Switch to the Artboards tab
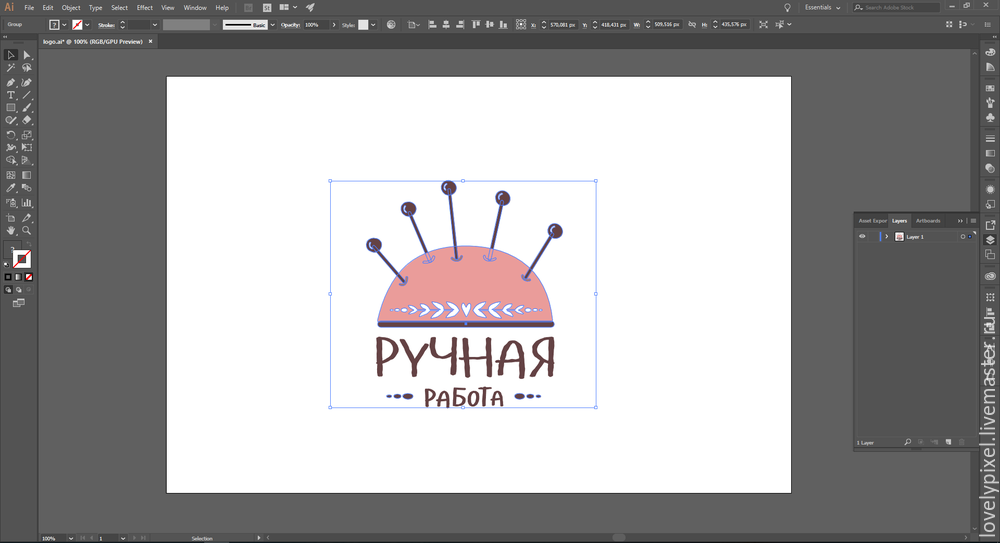This screenshot has height=543, width=1000. (928, 220)
